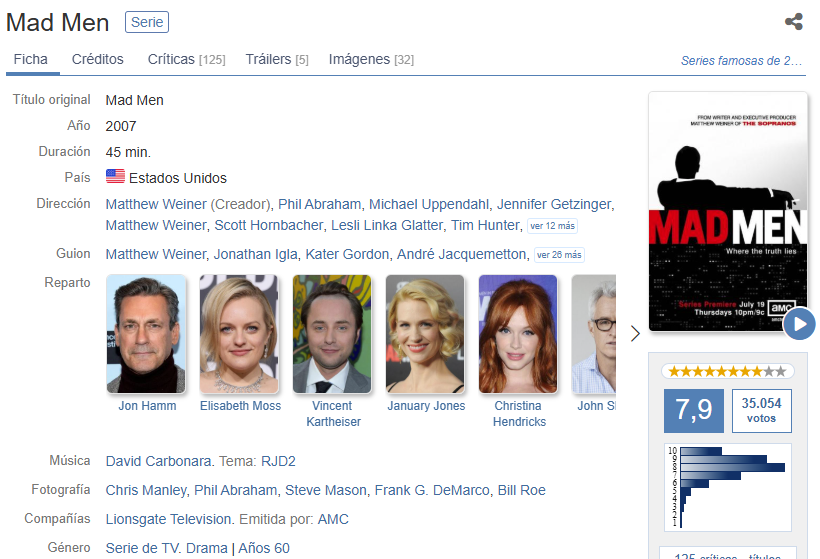Image resolution: width=820 pixels, height=559 pixels.
Task: Open Jon Hamm name link
Action: [147, 406]
